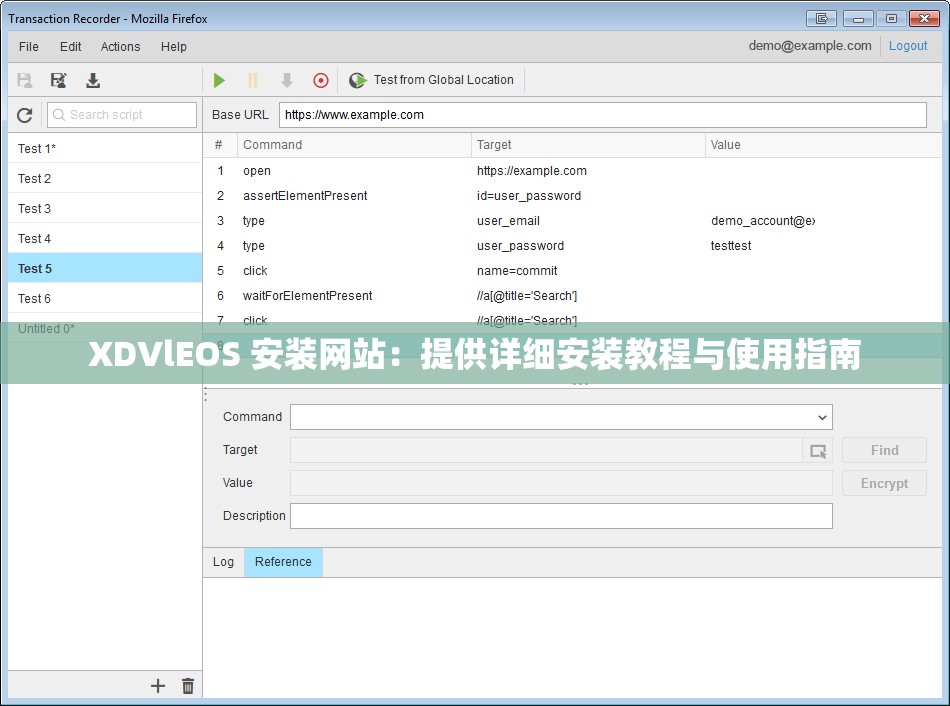
Task: Click the Test from Global Location globe icon
Action: 357,80
